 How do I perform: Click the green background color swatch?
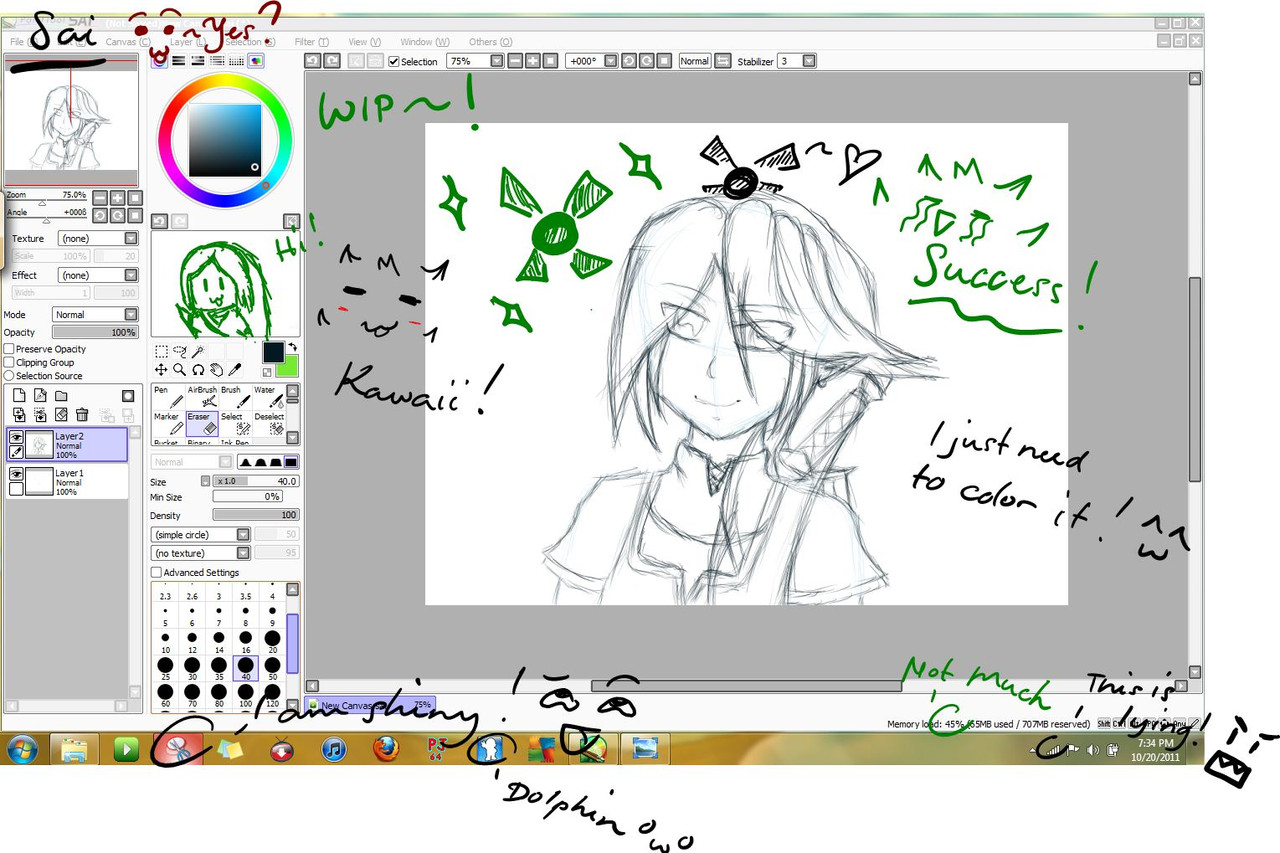(289, 367)
